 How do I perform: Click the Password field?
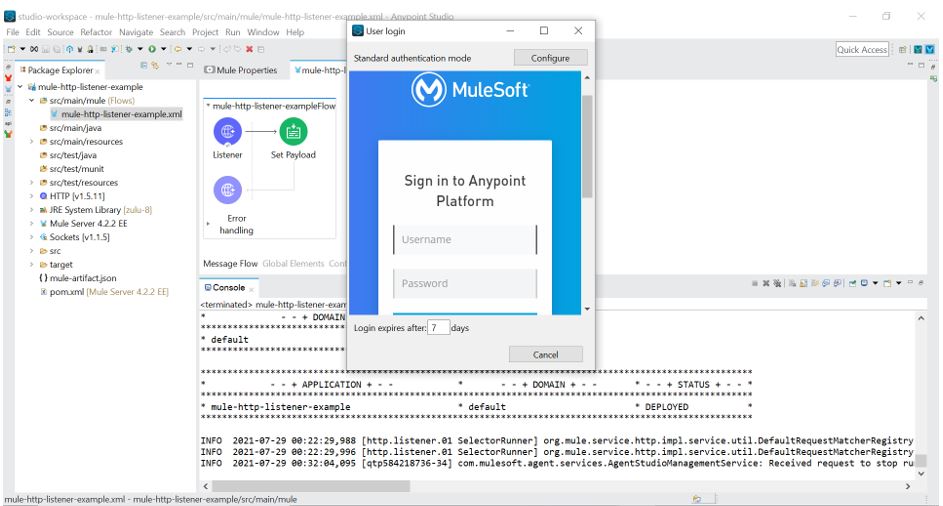[x=465, y=283]
